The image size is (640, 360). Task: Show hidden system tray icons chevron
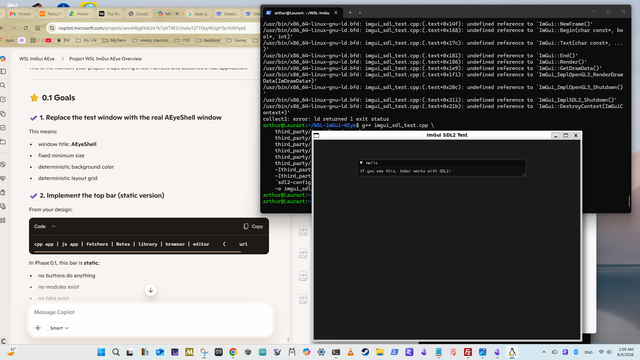(544, 352)
